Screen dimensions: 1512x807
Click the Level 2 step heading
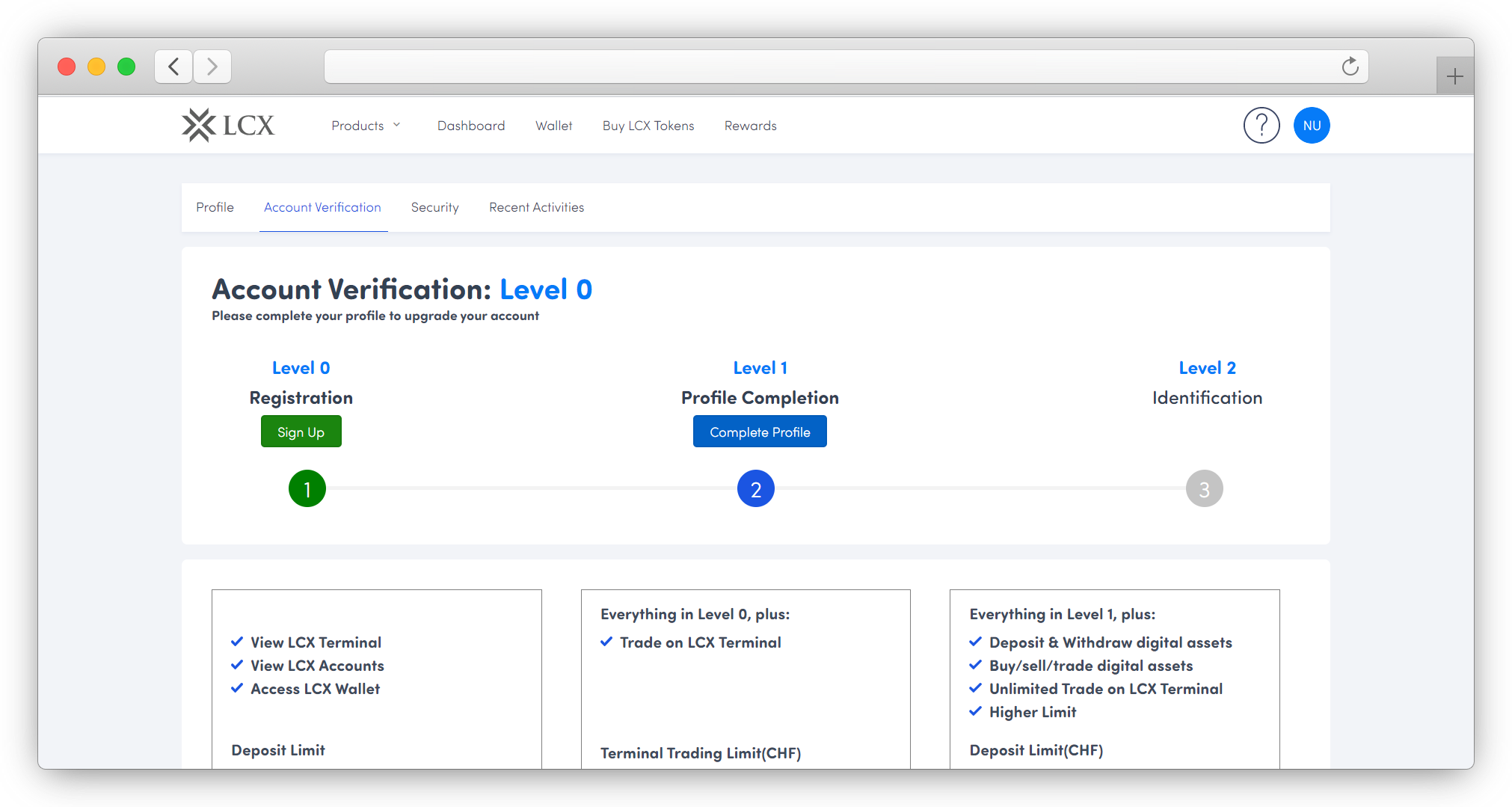[1208, 368]
